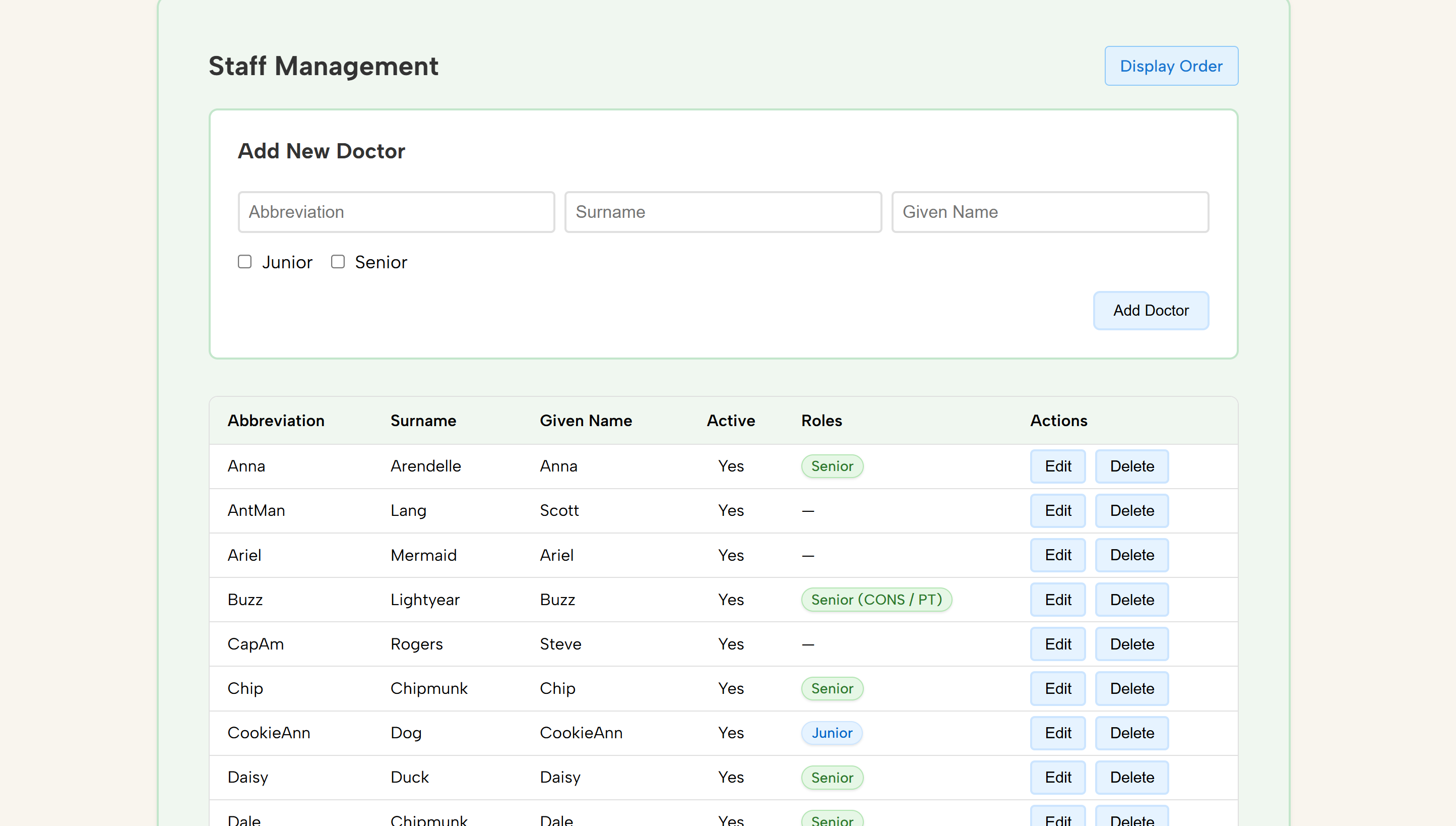Click the Abbreviation input field
The width and height of the screenshot is (1456, 826).
(x=396, y=212)
